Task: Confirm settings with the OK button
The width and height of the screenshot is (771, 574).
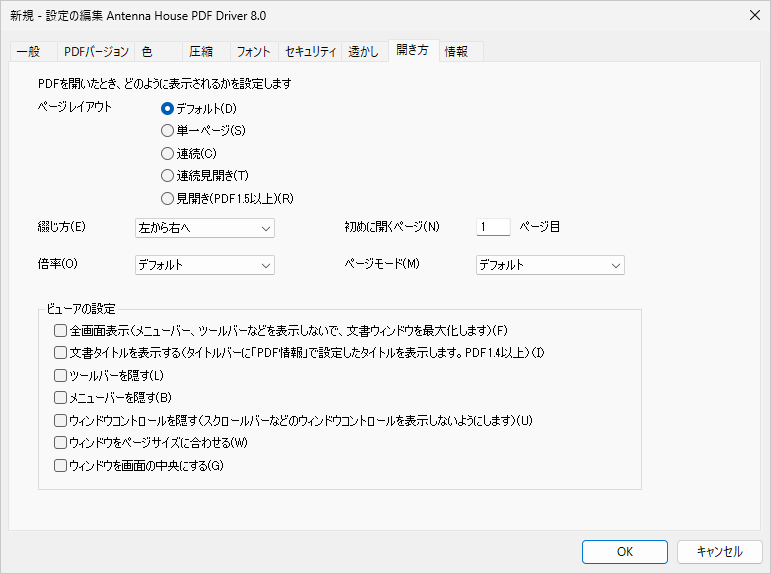Action: click(624, 552)
